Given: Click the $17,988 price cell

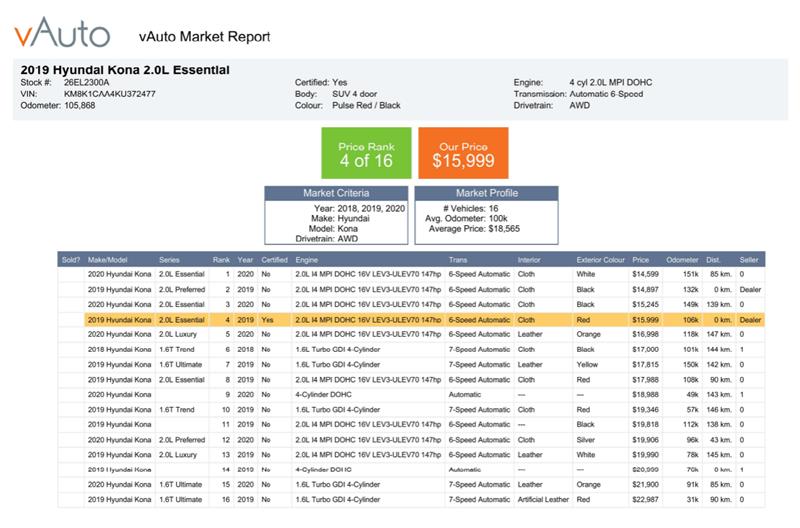Looking at the screenshot, I should coord(645,380).
